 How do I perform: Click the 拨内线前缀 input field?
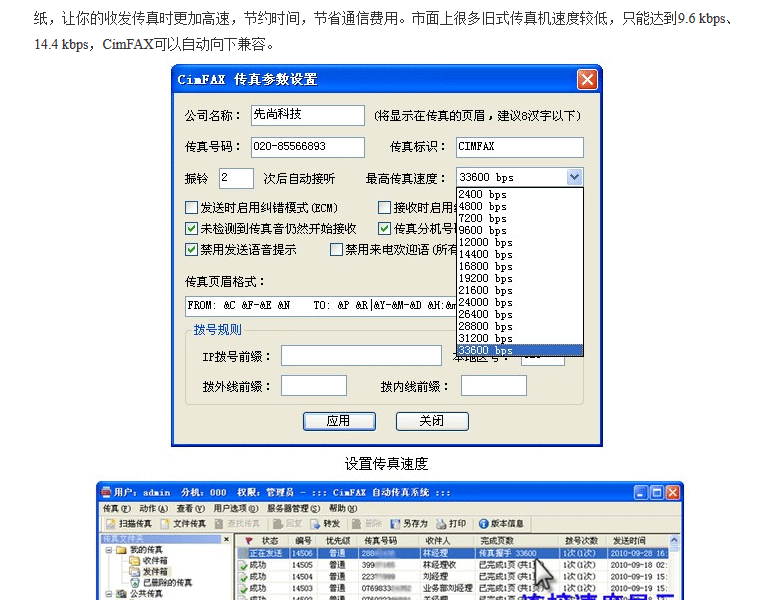[x=493, y=385]
